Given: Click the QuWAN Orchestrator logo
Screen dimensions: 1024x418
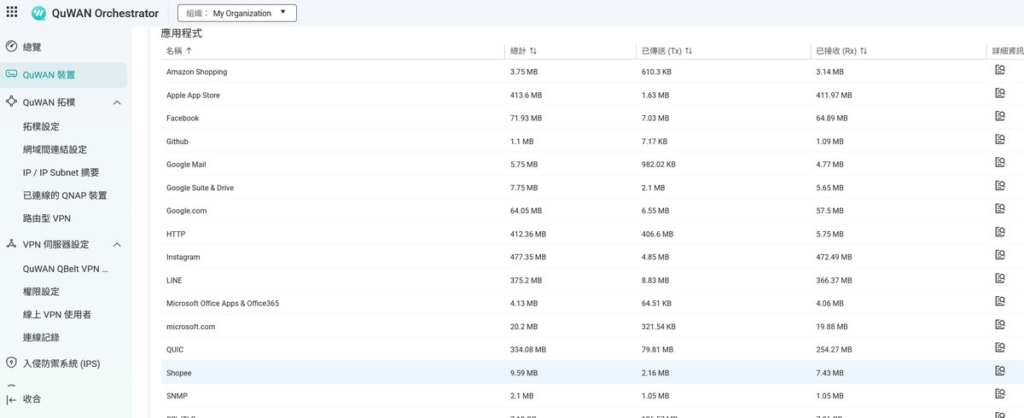Looking at the screenshot, I should click(x=95, y=13).
